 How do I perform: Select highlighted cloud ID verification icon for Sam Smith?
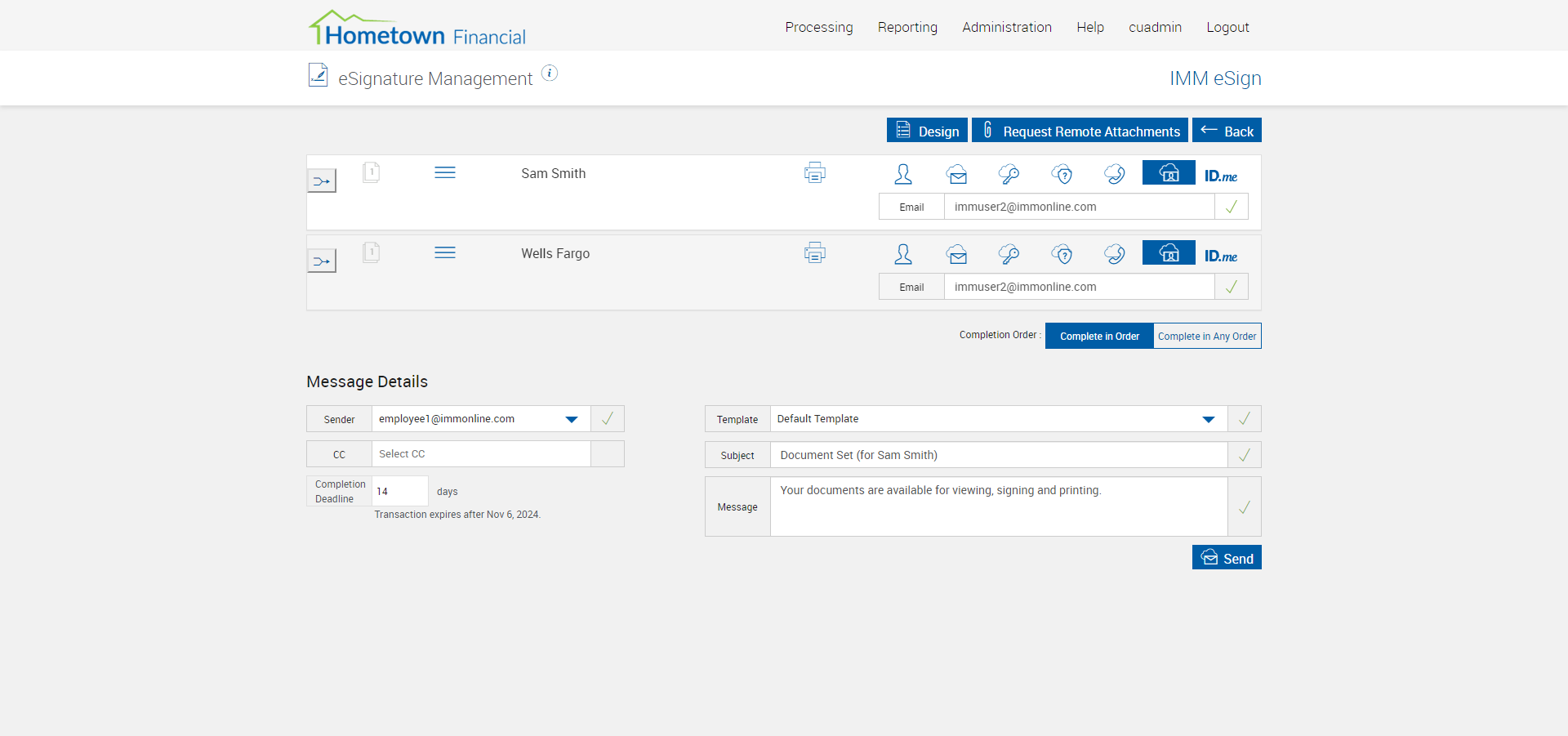[1169, 172]
